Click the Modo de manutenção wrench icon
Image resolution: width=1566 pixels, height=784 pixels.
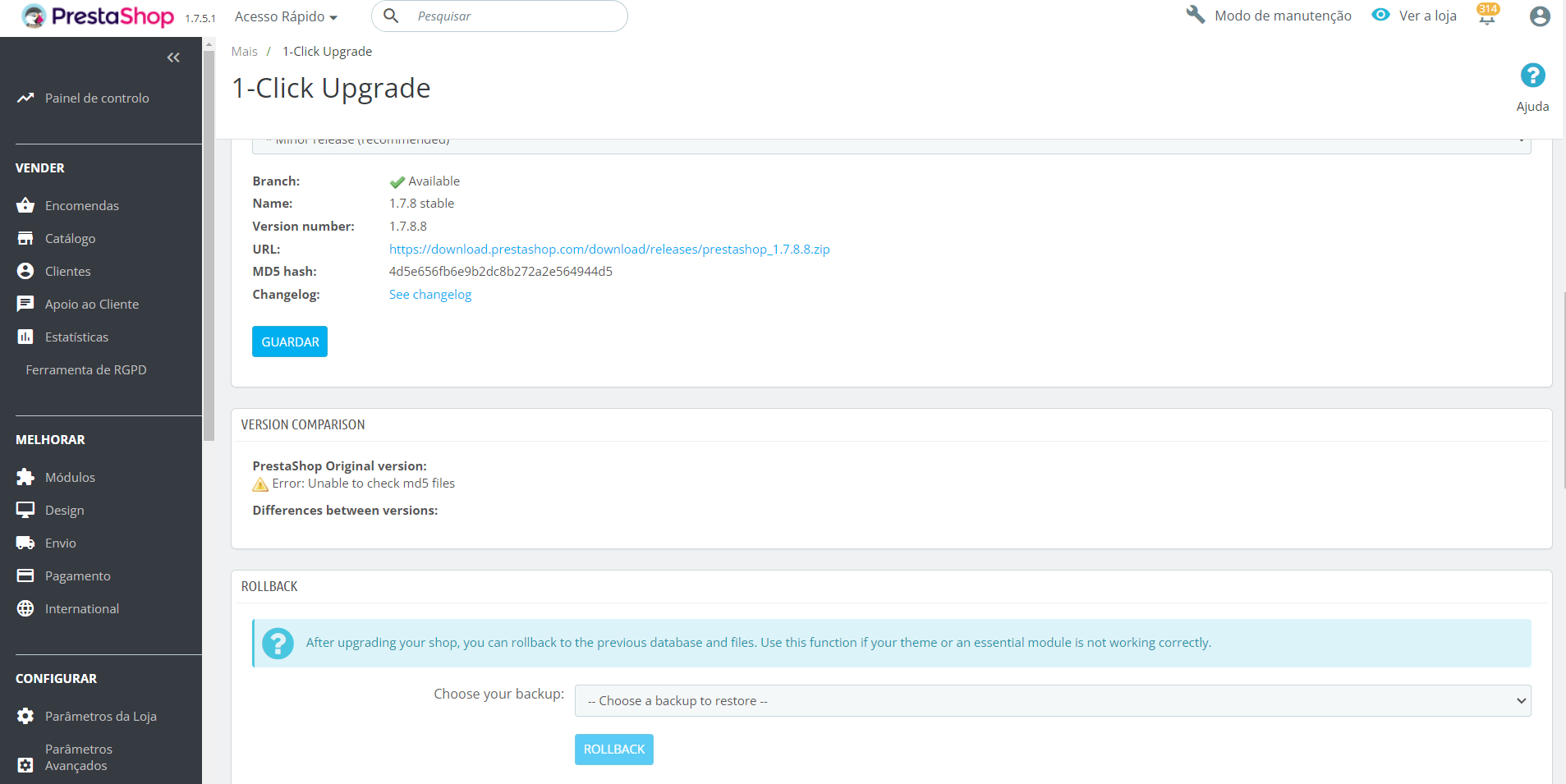(x=1196, y=14)
